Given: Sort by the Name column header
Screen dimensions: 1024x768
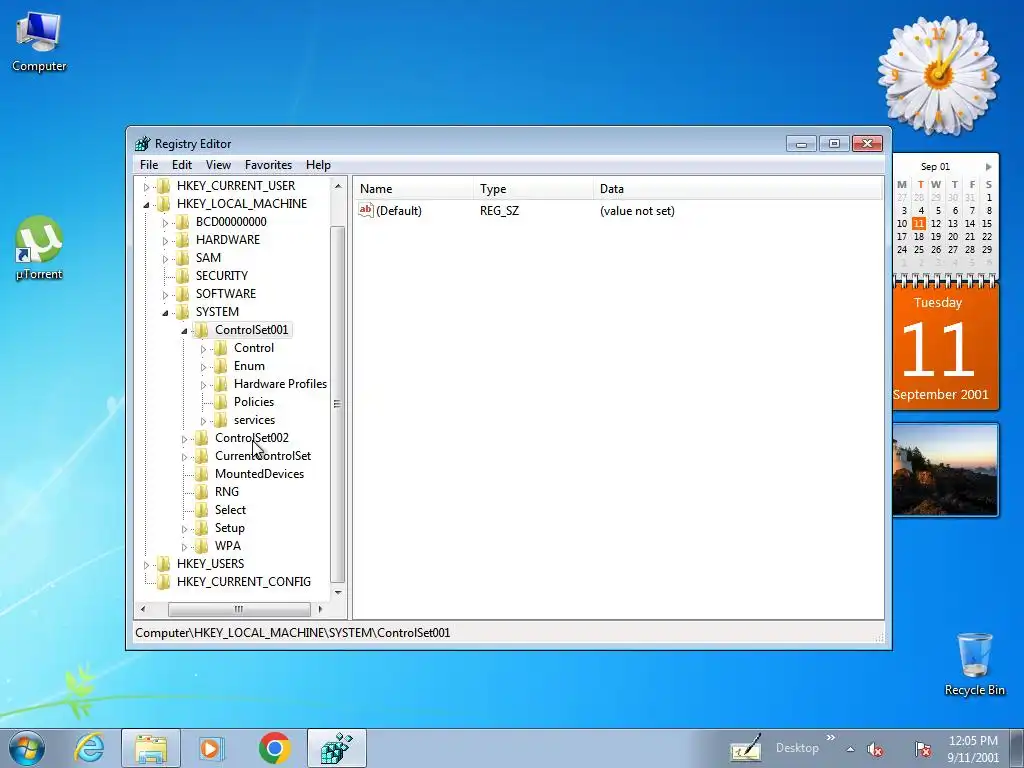Looking at the screenshot, I should pos(413,189).
